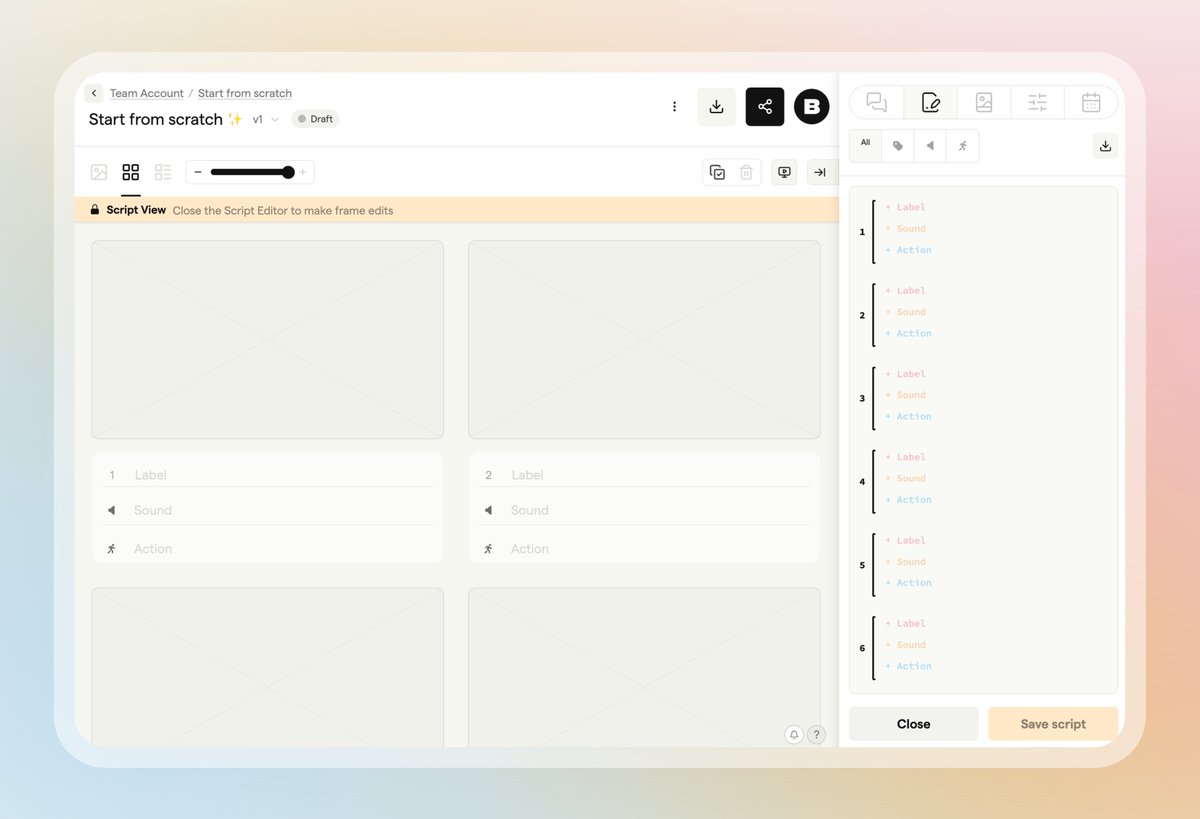Click the black share button
The height and width of the screenshot is (819, 1200).
(x=765, y=107)
